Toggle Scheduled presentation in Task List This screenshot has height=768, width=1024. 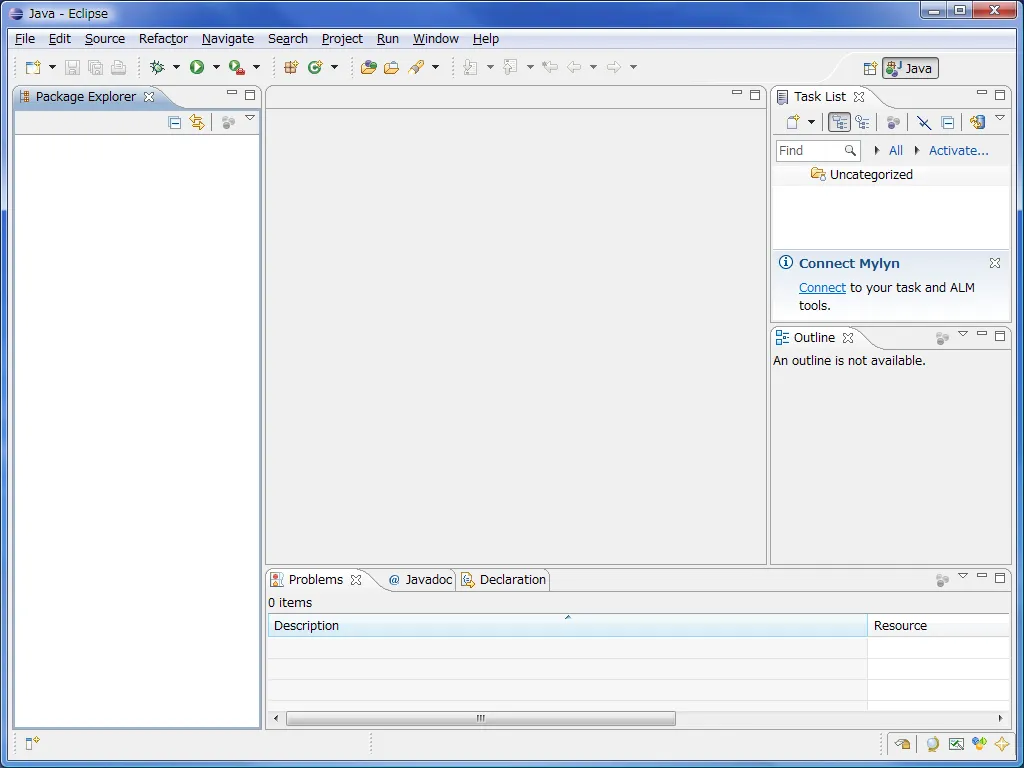click(x=862, y=122)
